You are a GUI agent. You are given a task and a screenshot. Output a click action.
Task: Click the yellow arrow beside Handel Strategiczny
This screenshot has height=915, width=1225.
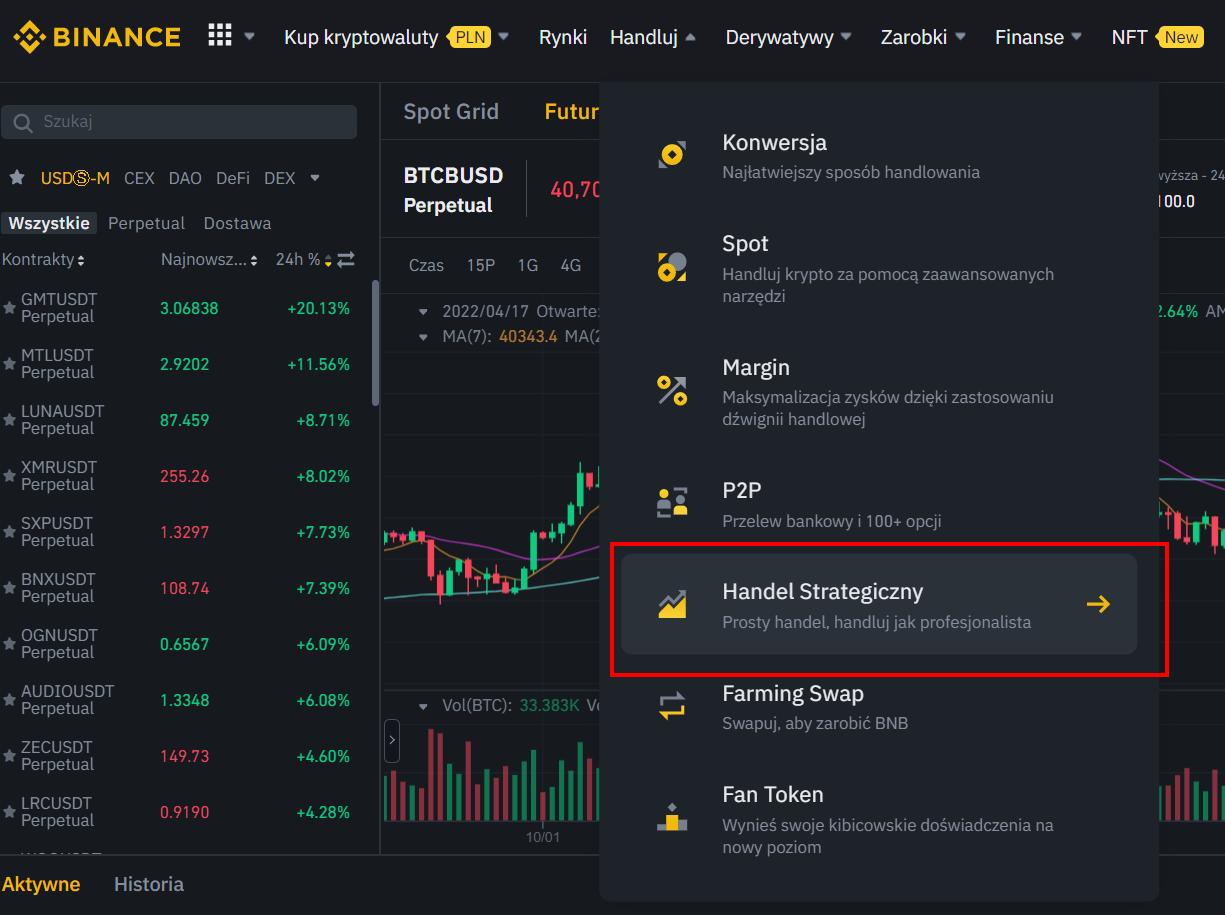point(1098,604)
